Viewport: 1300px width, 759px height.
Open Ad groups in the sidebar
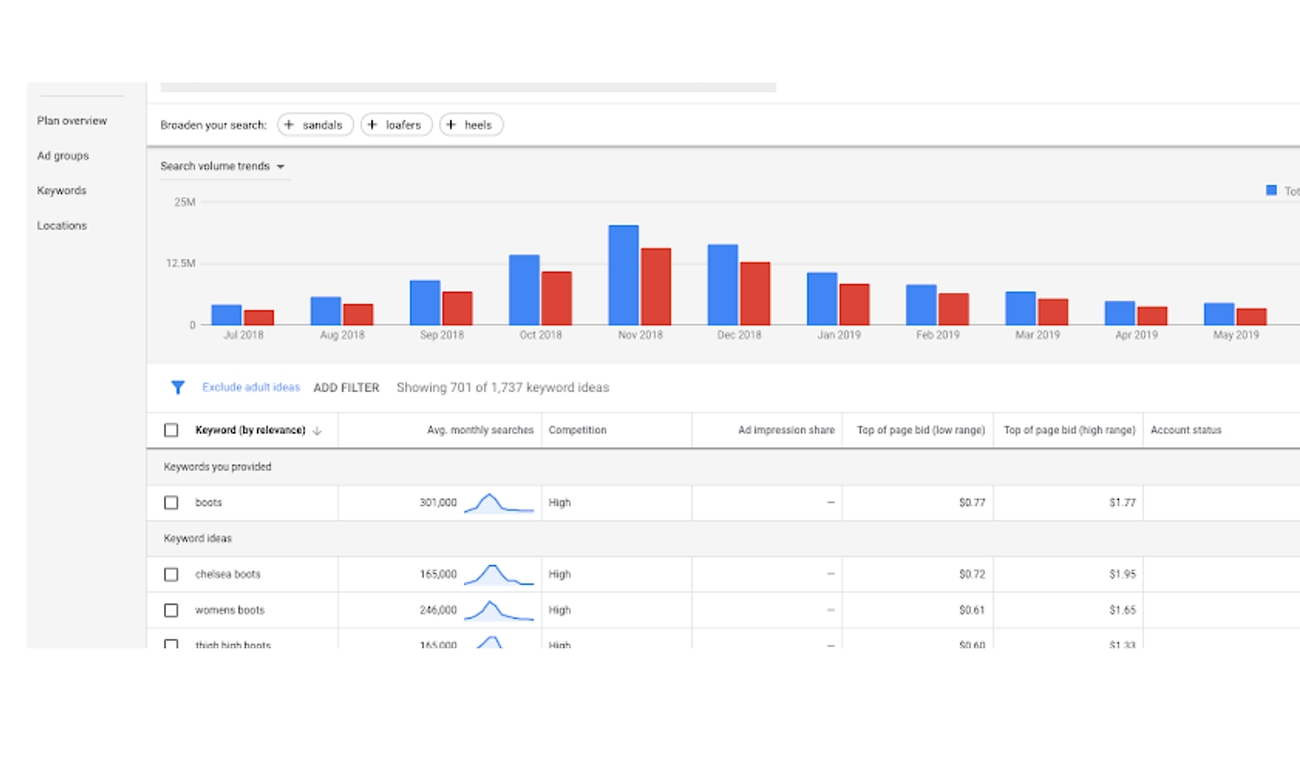[63, 156]
